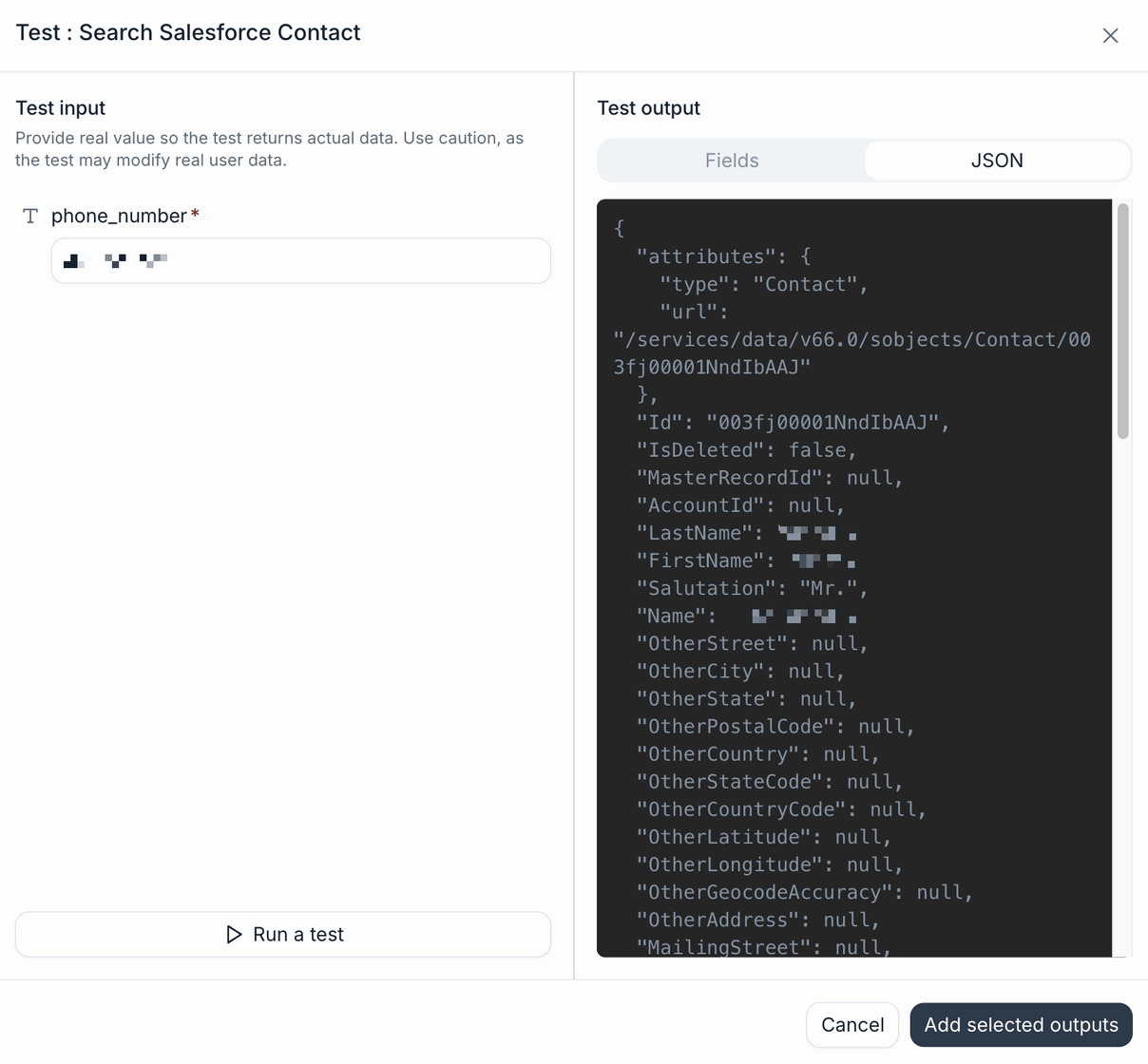1148x1064 pixels.
Task: Select the "IsDeleted": false line
Action: coord(746,450)
